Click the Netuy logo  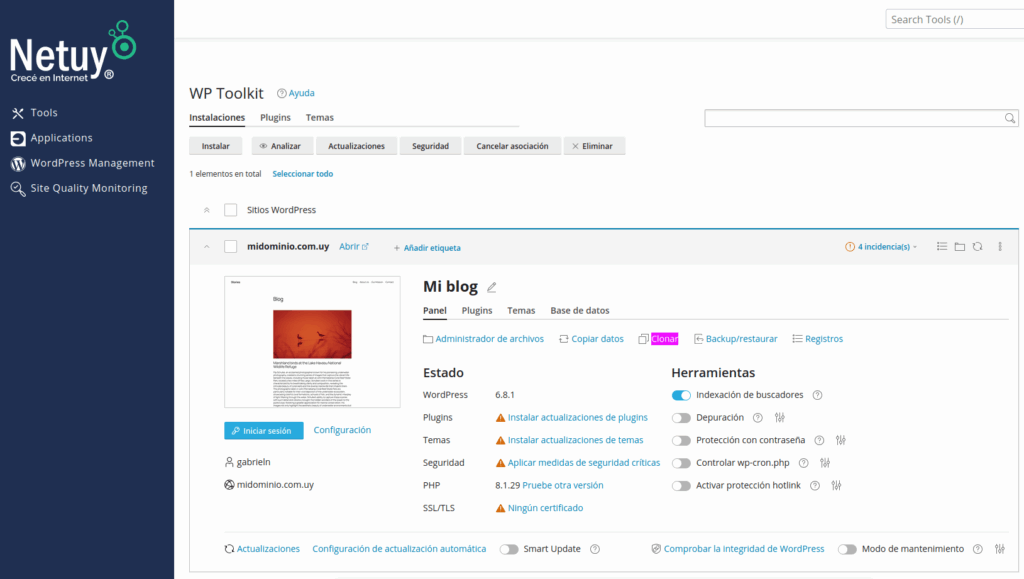[73, 52]
